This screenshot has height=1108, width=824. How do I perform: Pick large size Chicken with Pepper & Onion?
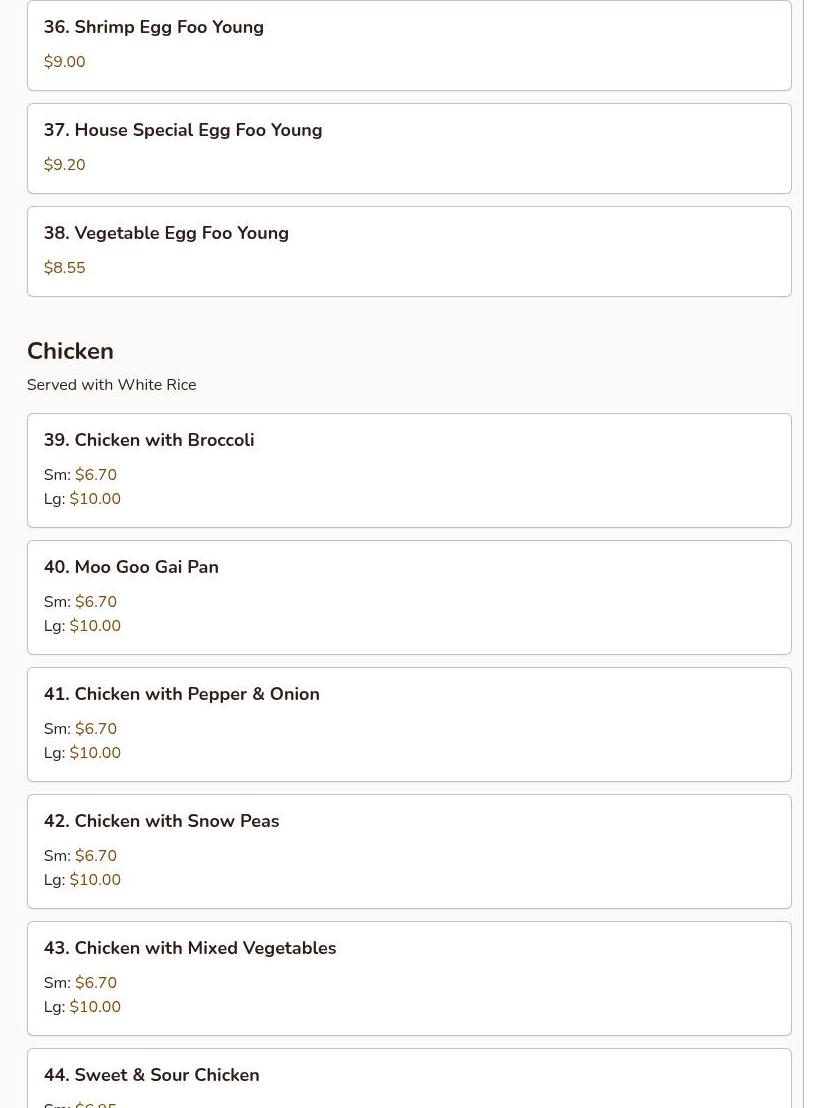[x=94, y=753]
